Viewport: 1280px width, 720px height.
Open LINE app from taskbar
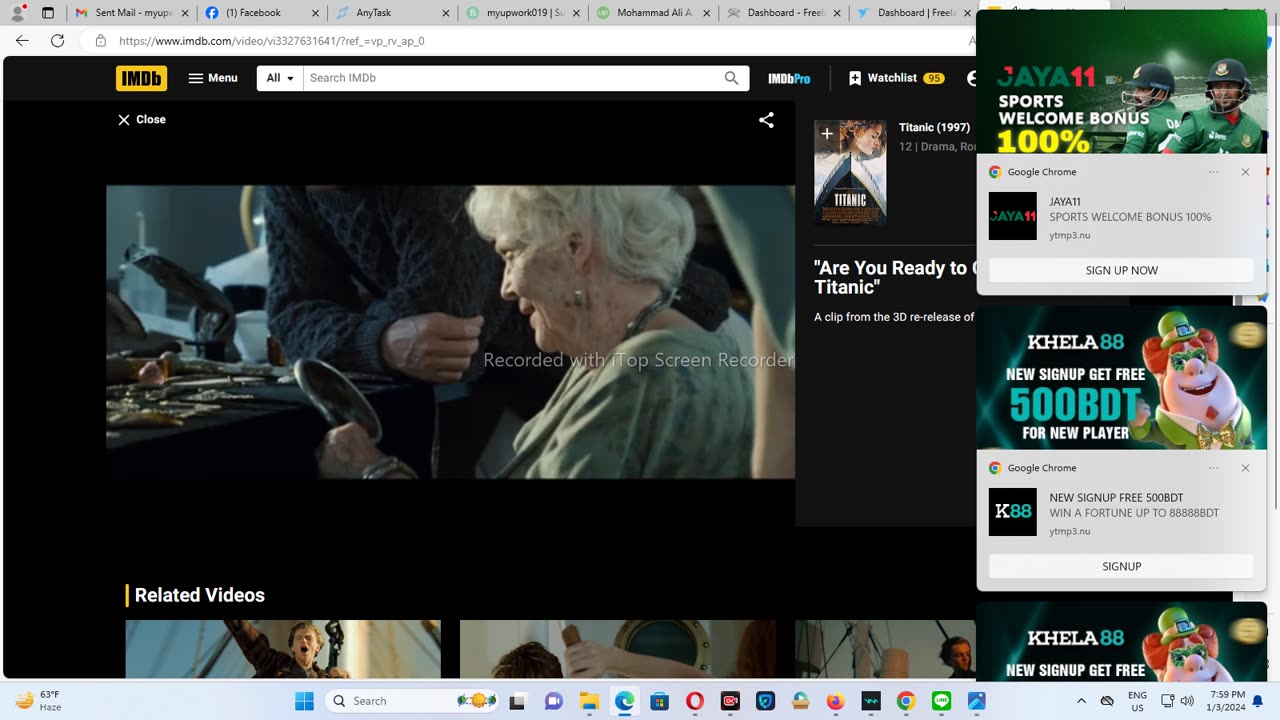click(941, 701)
